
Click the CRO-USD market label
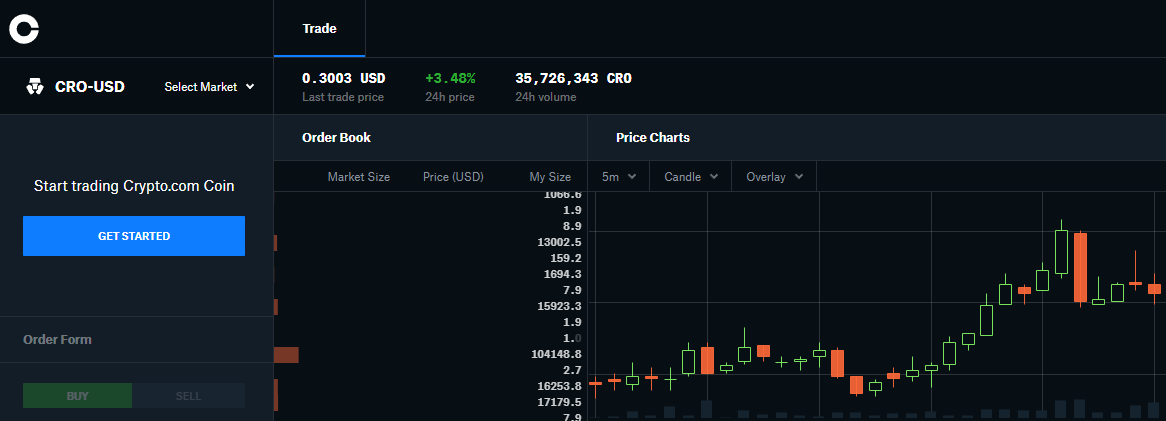pyautogui.click(x=90, y=87)
